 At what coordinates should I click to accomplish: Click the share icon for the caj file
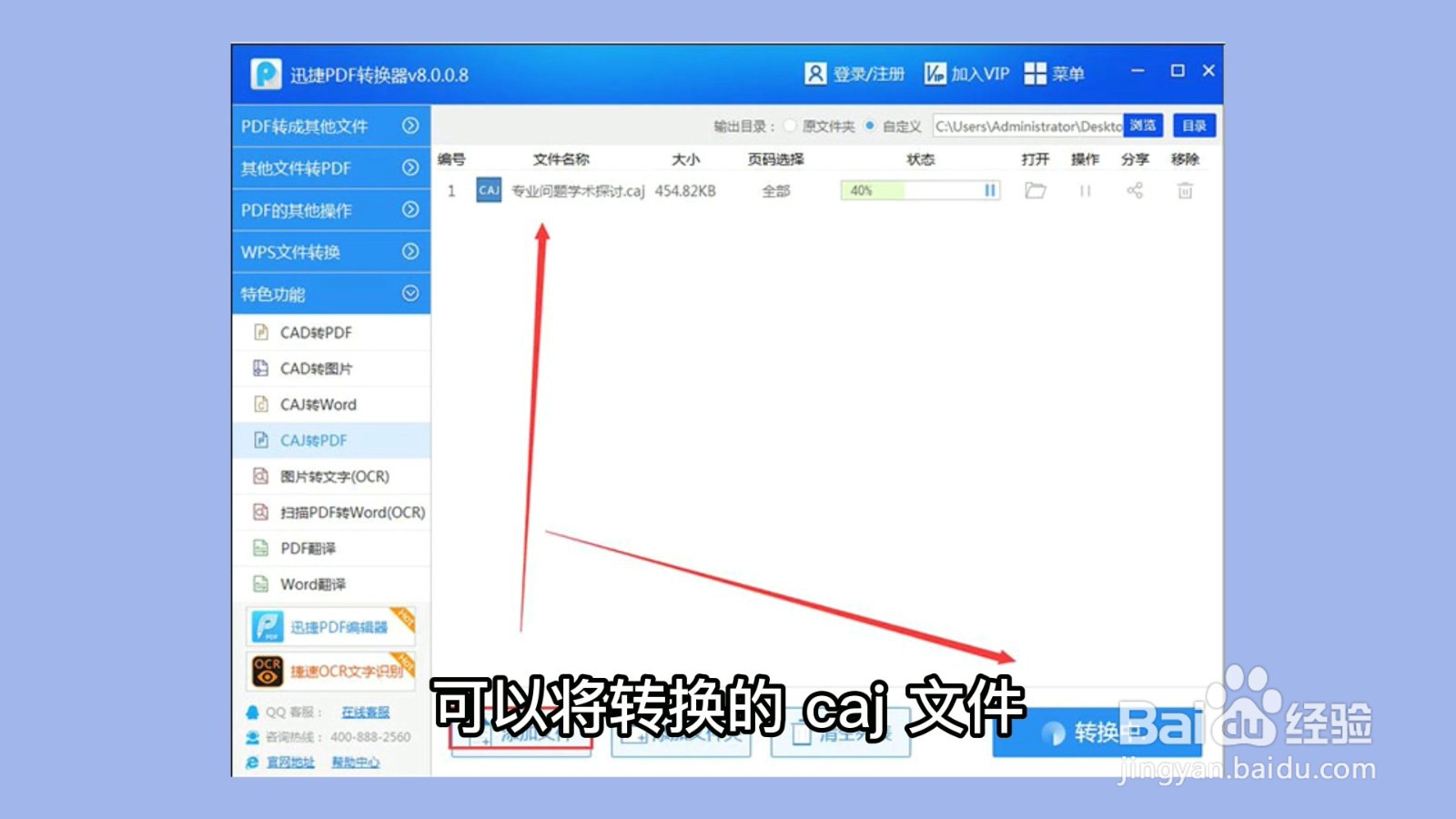point(1134,190)
